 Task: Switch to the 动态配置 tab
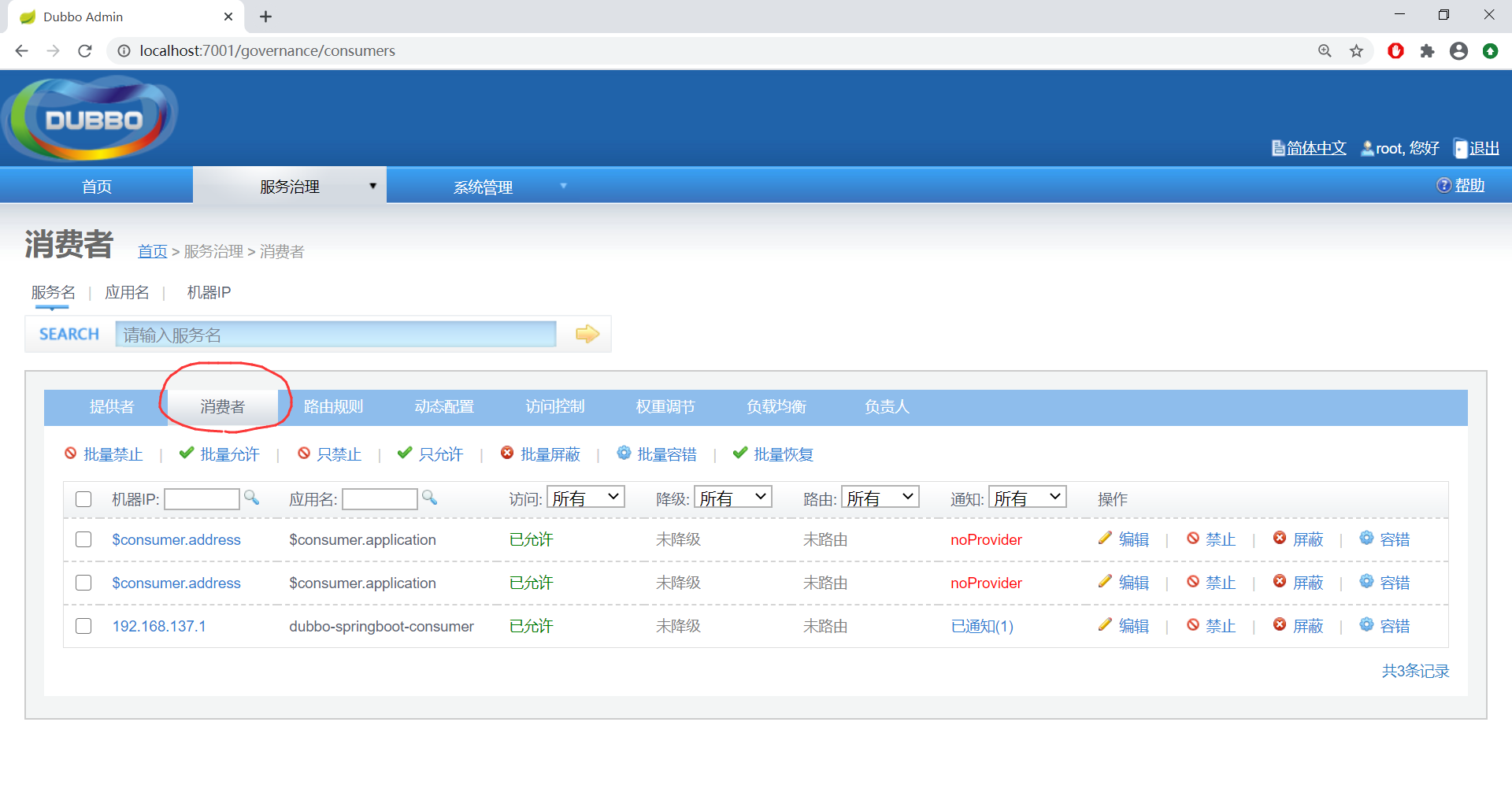[444, 406]
